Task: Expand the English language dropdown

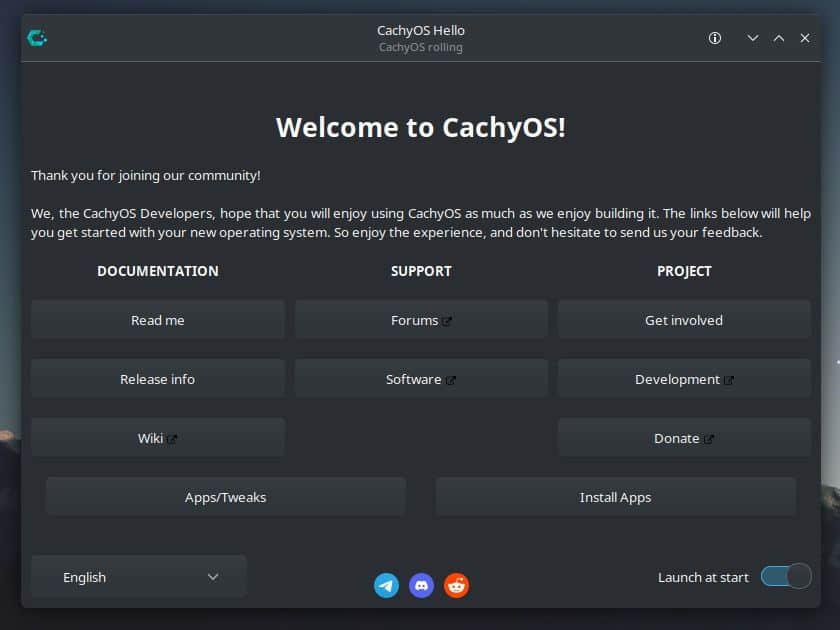Action: point(139,577)
